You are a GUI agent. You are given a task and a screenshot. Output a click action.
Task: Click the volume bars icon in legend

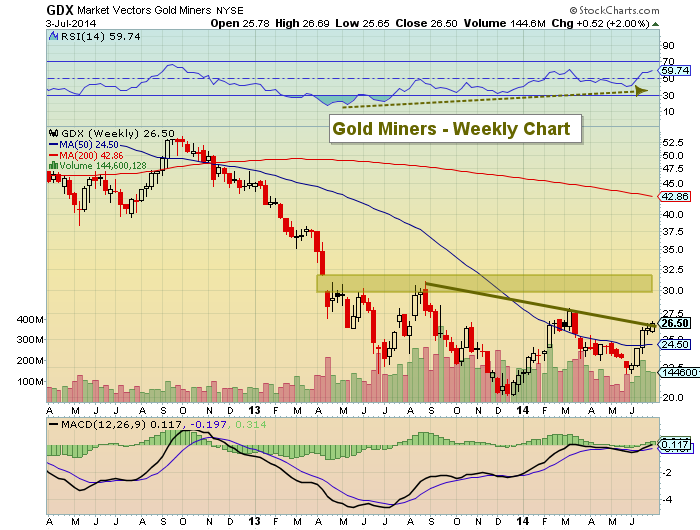coord(53,166)
